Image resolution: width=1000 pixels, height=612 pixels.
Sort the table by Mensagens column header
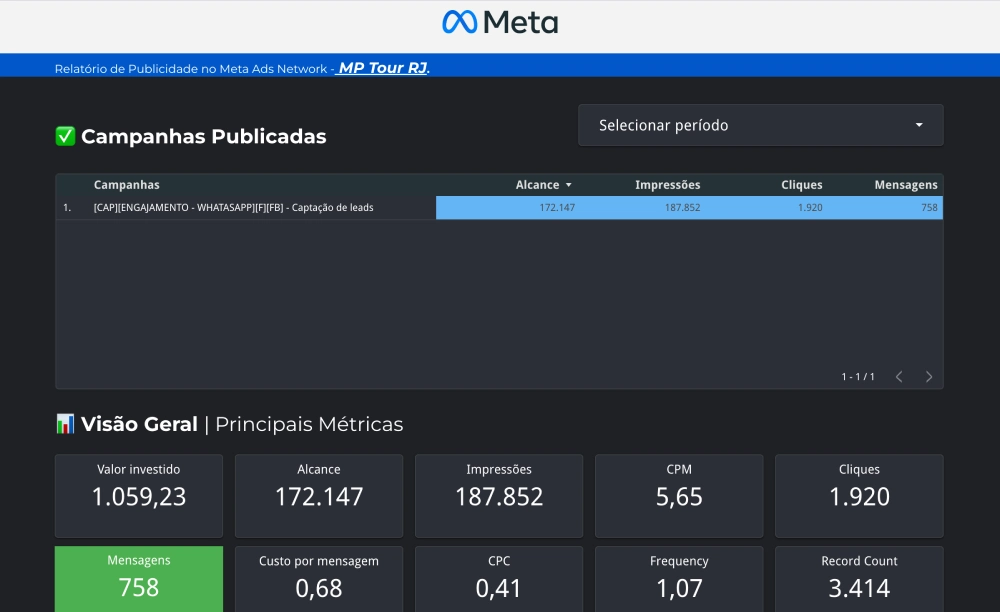(905, 185)
